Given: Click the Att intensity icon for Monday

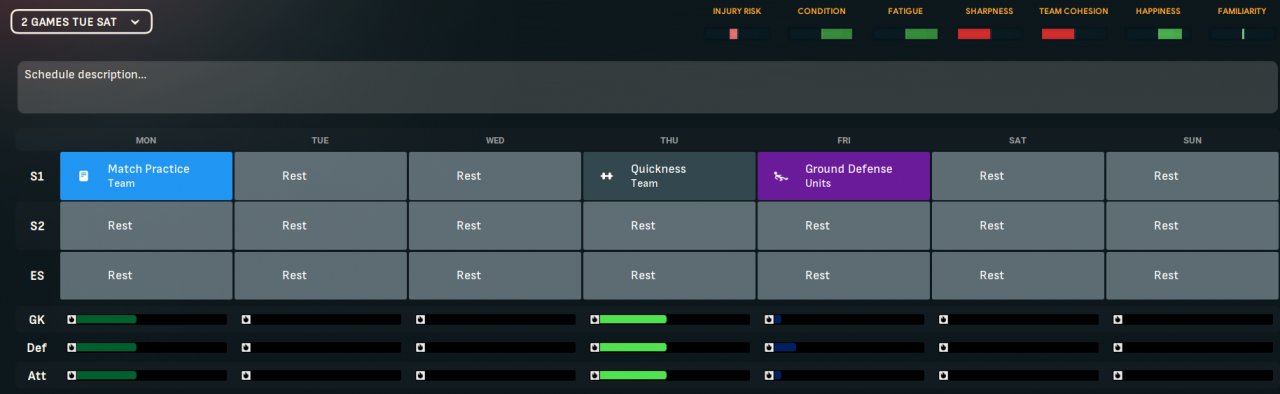Looking at the screenshot, I should tap(71, 376).
